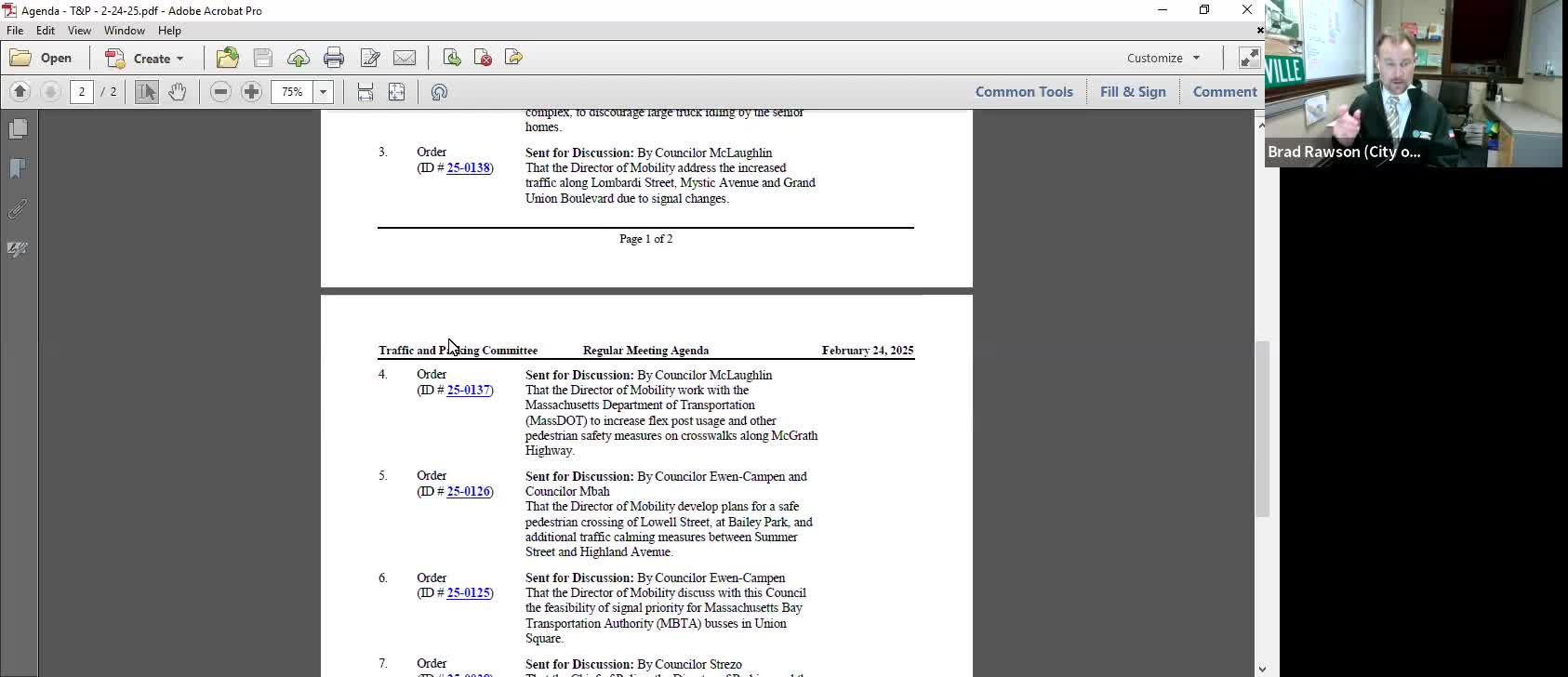Open the link ID 25-0125
Screen dimensions: 1568x677
point(468,593)
